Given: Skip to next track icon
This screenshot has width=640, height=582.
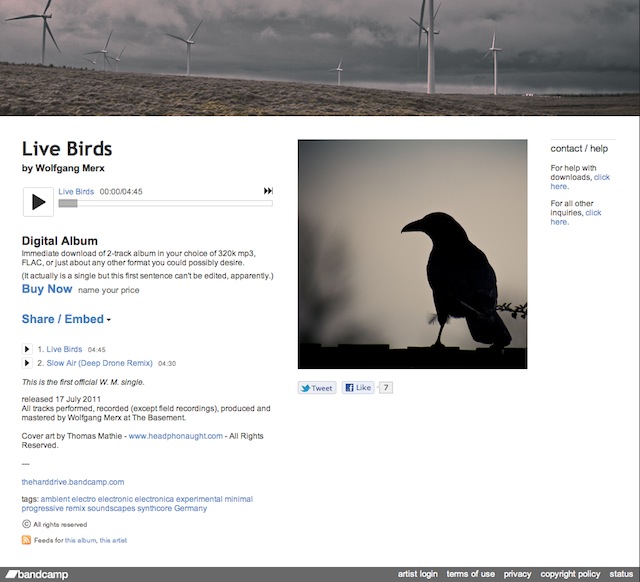Looking at the screenshot, I should click(x=268, y=191).
